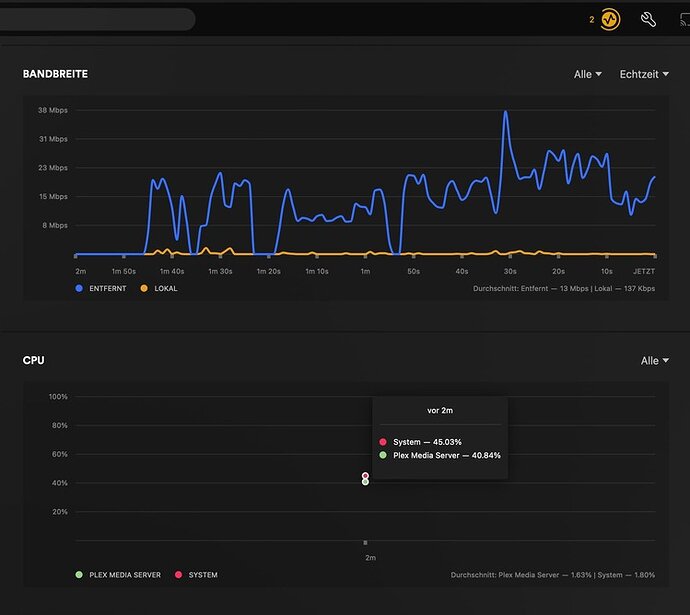Click the green Plex Media Server legend dot

[x=79, y=575]
